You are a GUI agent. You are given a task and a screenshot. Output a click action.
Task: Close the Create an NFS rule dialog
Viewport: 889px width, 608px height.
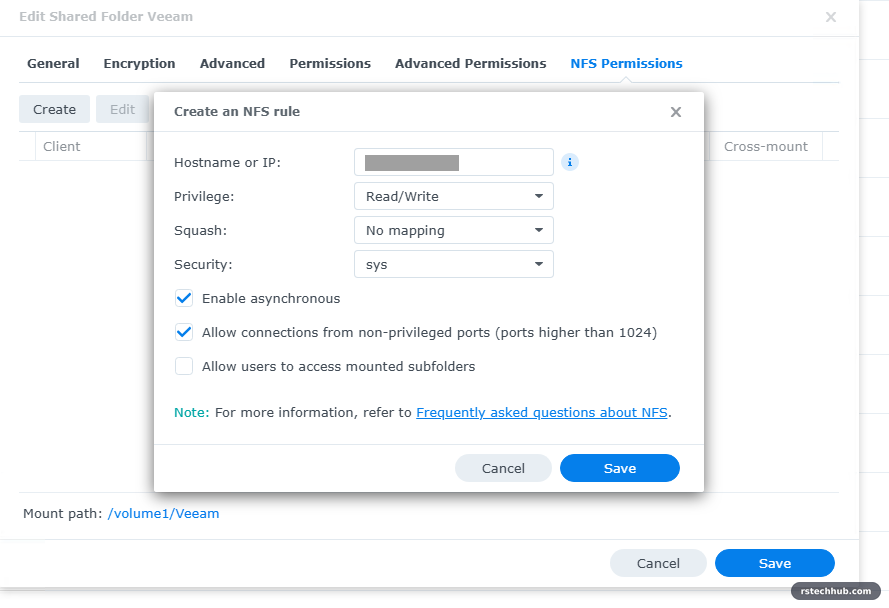coord(676,112)
